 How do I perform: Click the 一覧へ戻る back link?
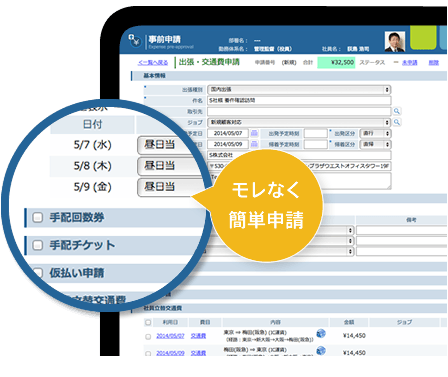[153, 62]
